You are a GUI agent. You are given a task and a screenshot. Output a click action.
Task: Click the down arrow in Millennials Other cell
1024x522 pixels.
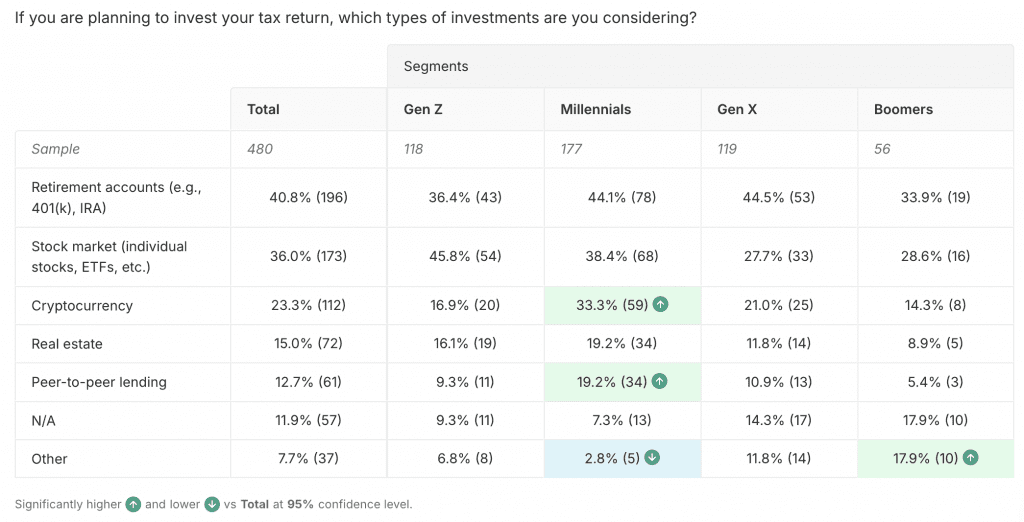pyautogui.click(x=651, y=459)
